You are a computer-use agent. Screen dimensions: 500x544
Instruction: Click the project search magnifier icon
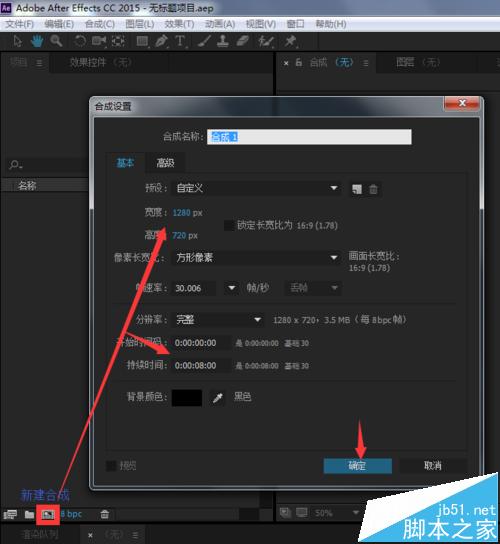16,164
